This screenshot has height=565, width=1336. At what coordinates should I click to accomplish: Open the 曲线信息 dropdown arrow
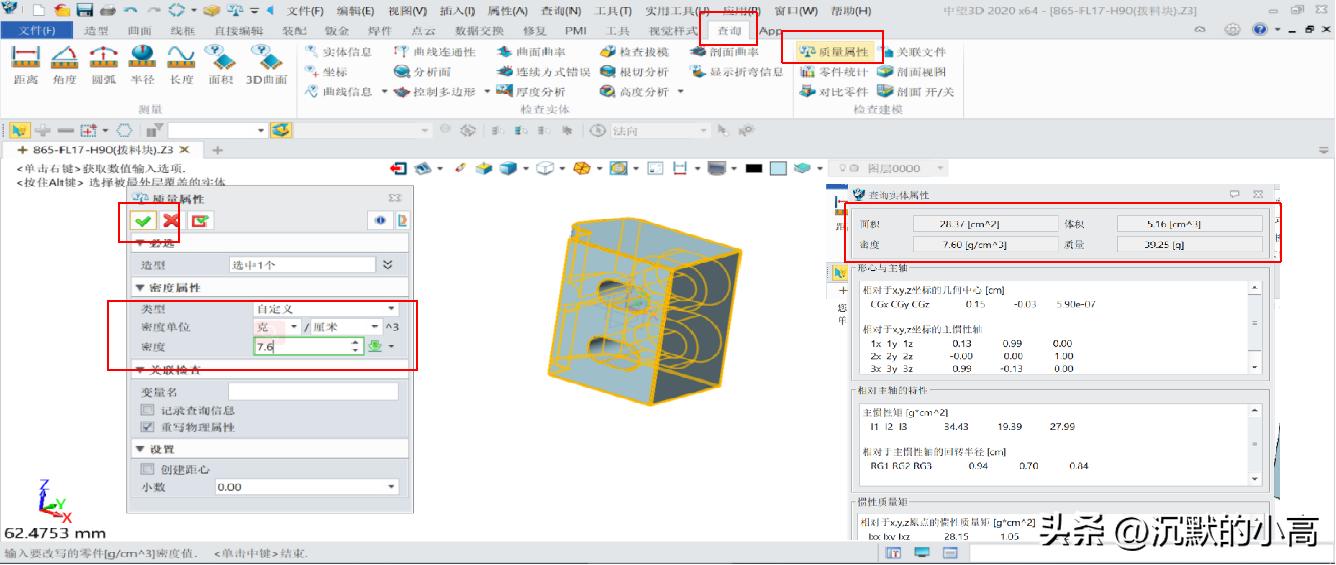coord(382,92)
